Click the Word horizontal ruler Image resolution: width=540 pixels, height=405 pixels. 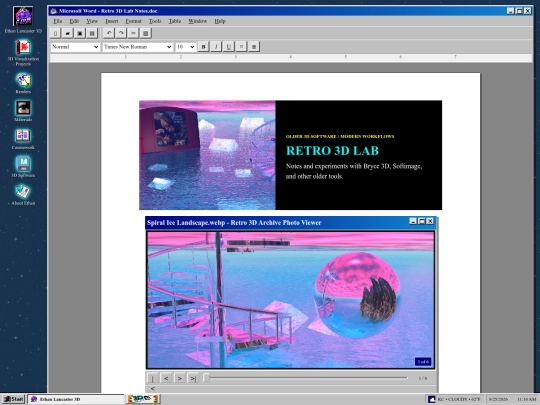(x=291, y=58)
